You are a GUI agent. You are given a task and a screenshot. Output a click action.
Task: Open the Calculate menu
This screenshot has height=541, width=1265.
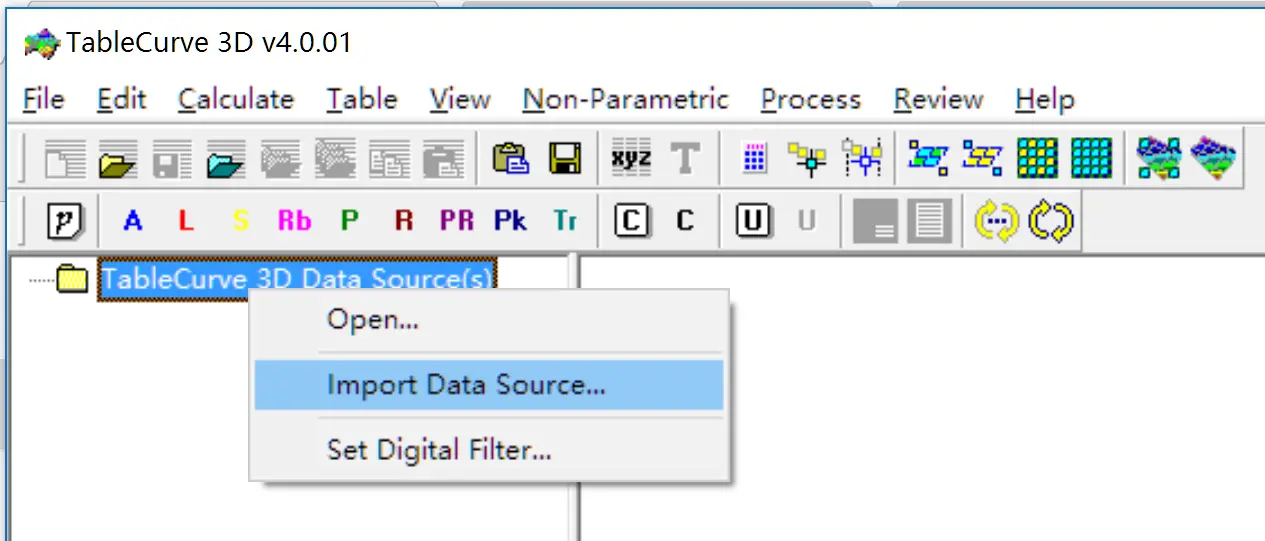(x=236, y=100)
